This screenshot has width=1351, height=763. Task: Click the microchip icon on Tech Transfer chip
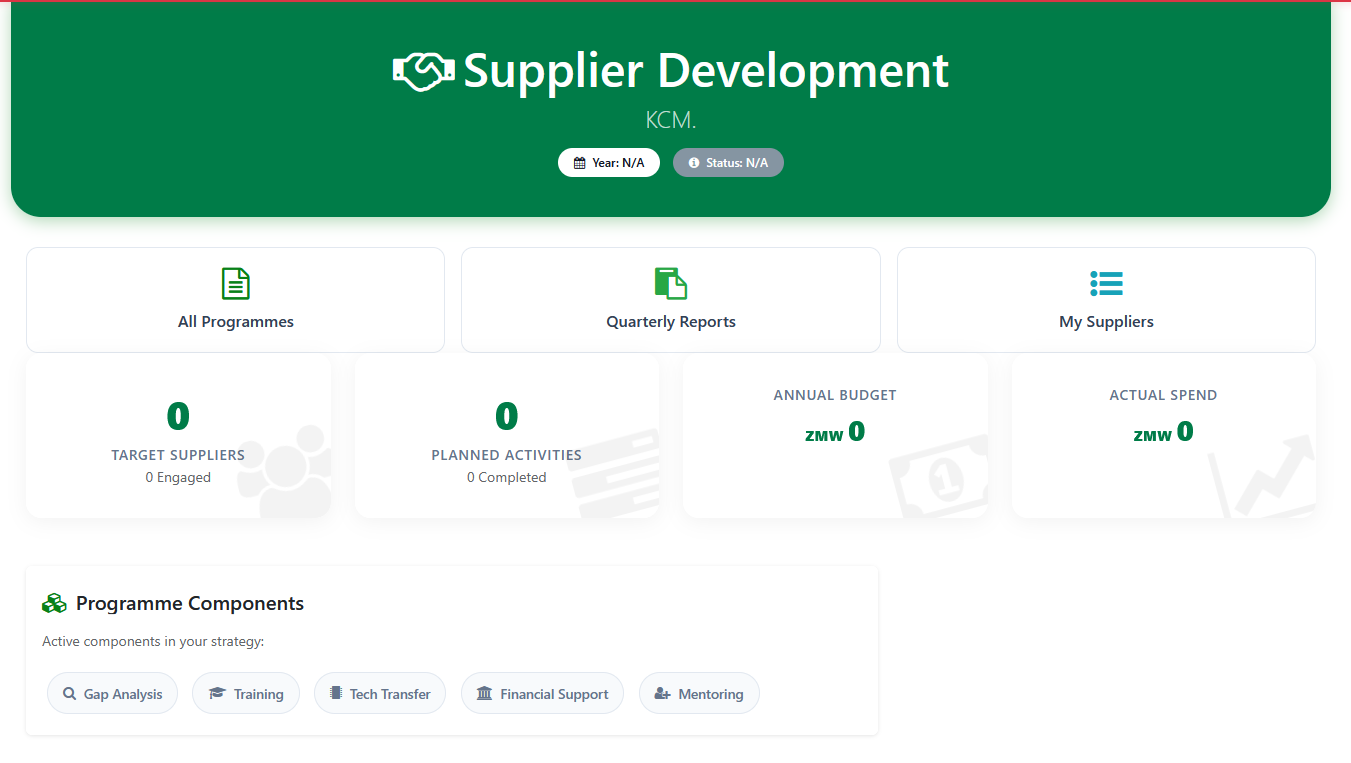pyautogui.click(x=334, y=693)
